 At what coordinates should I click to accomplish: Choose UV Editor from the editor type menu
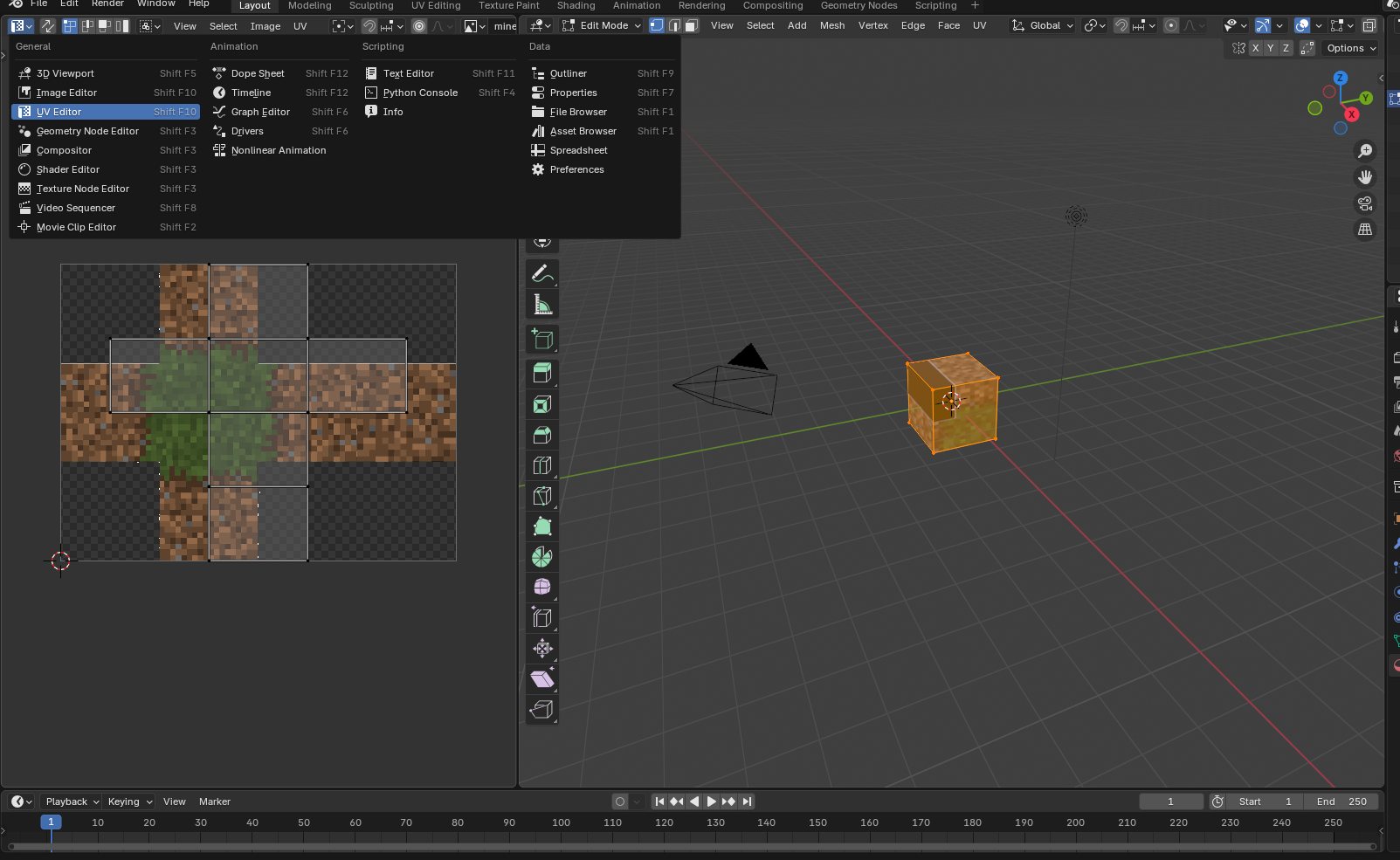[106, 112]
